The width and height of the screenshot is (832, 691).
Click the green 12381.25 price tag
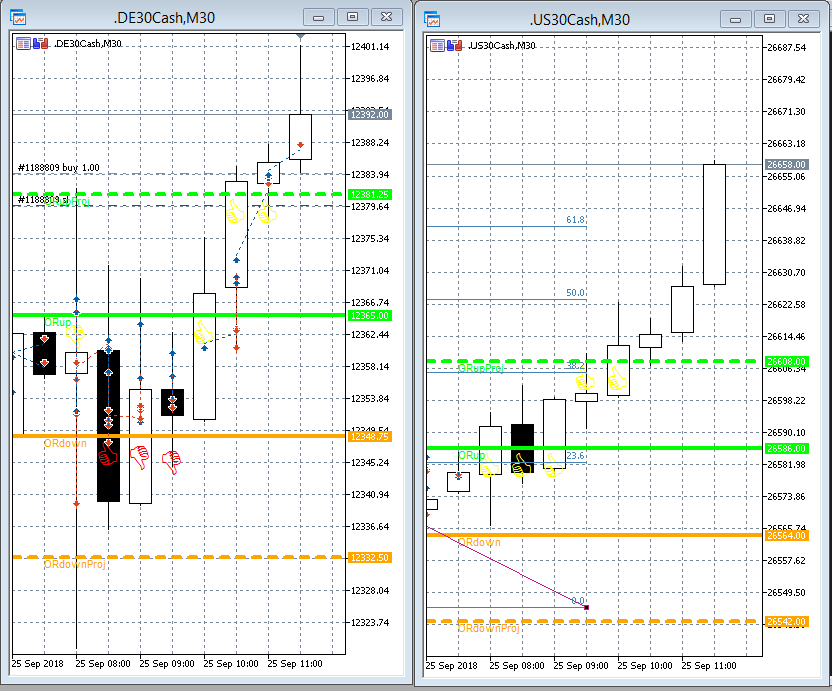click(370, 195)
